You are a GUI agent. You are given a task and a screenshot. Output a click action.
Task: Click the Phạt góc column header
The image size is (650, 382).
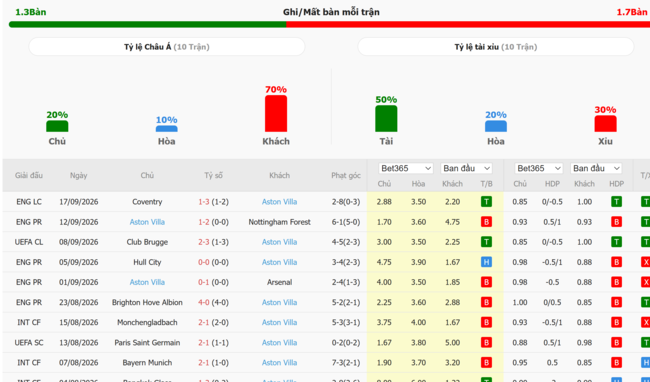point(346,175)
